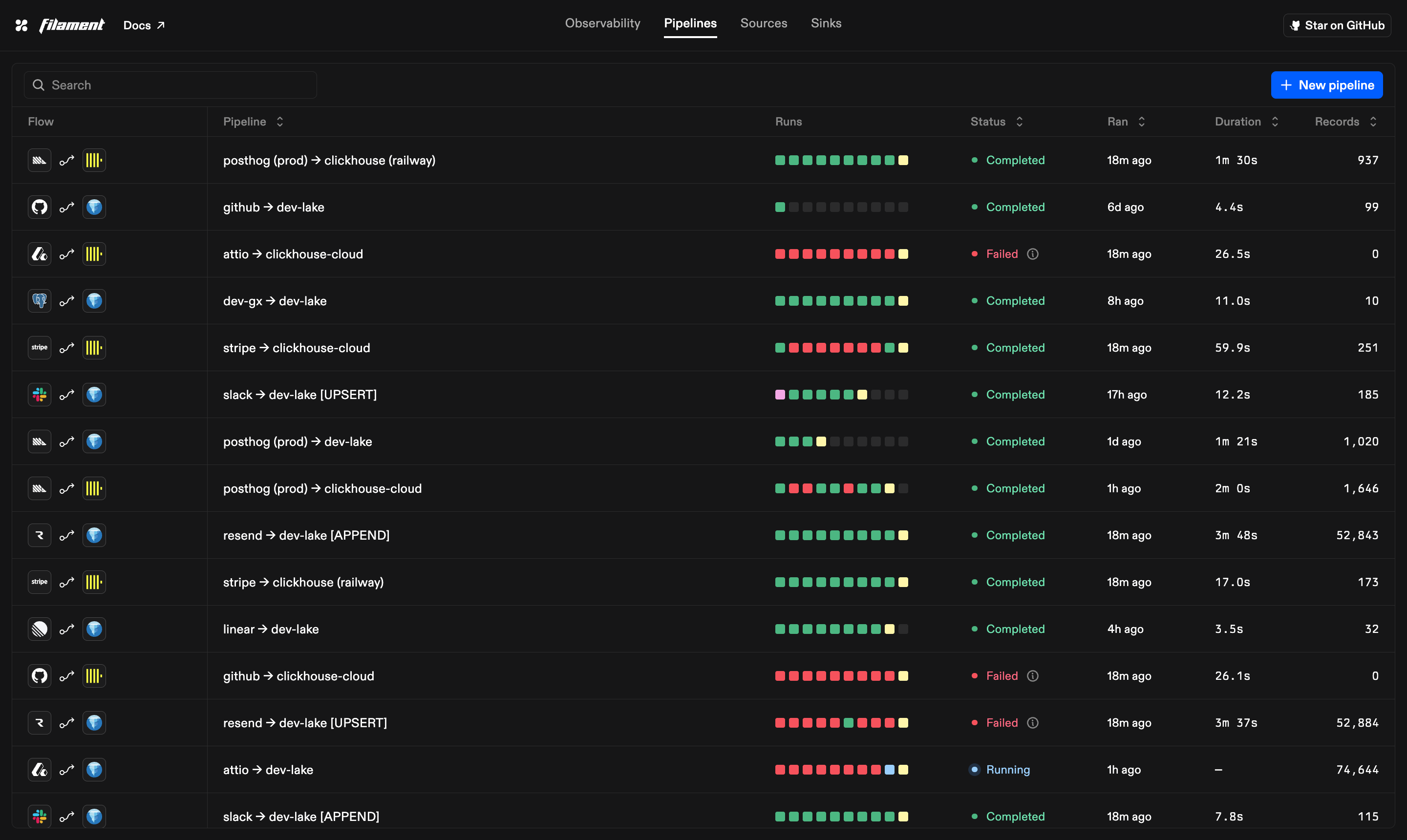
Task: Click PostHog source icon in posthog dev-lake row
Action: 40,441
